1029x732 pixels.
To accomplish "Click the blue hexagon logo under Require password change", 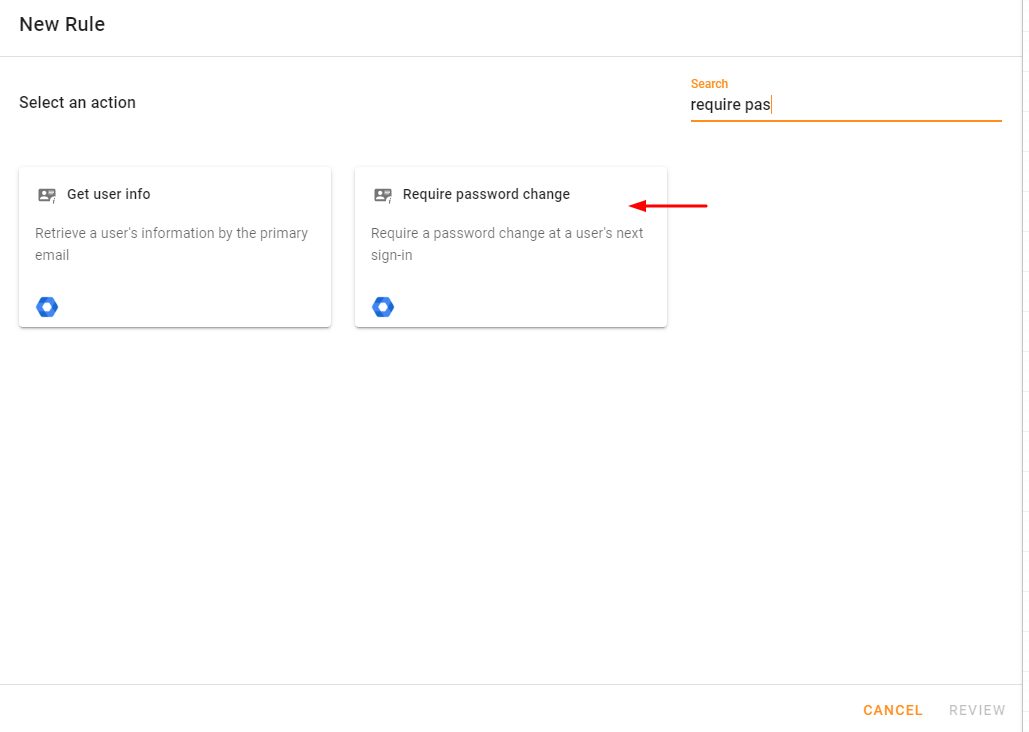I will tap(383, 307).
